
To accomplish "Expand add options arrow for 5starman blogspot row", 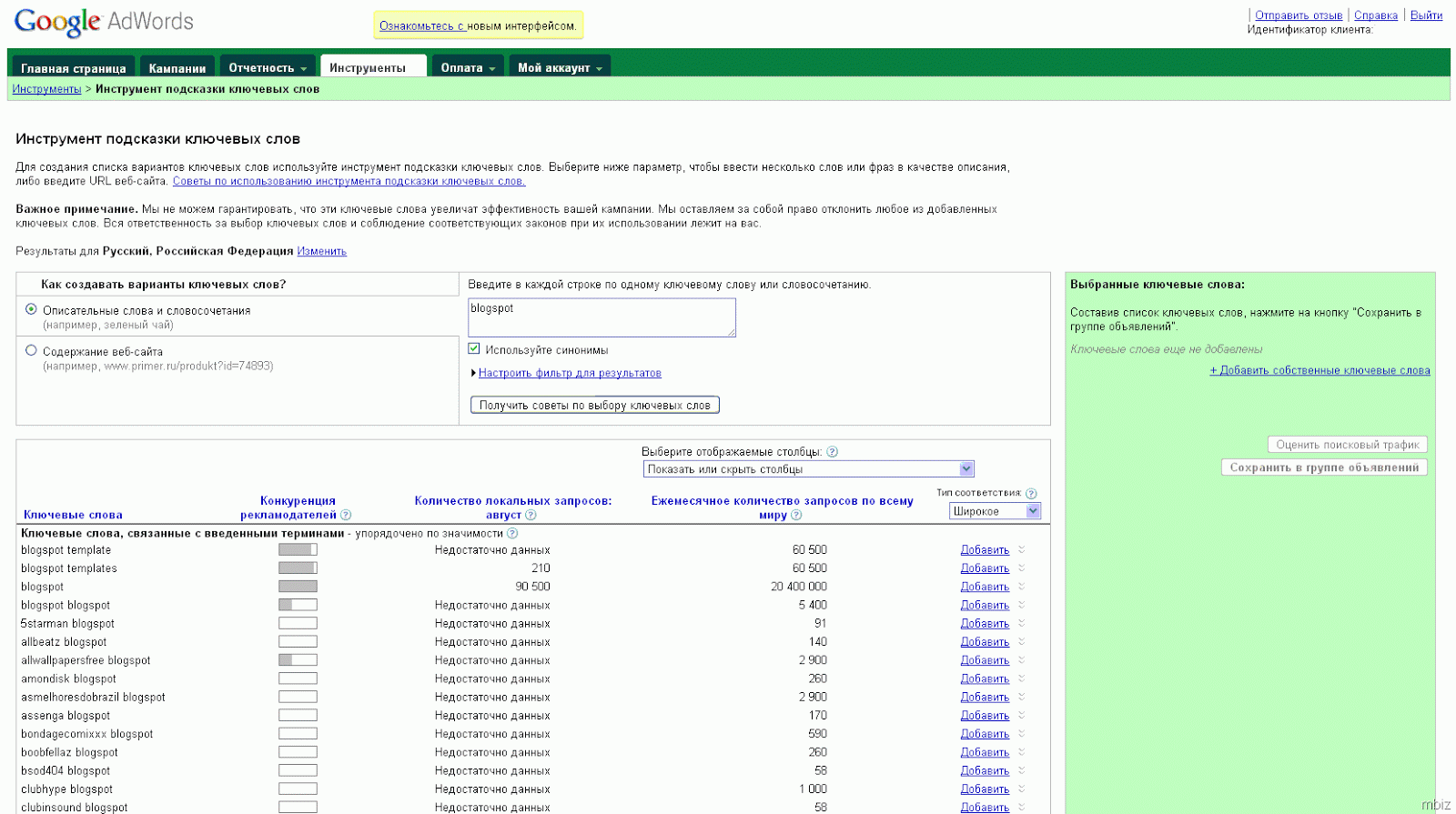I will [x=1022, y=623].
